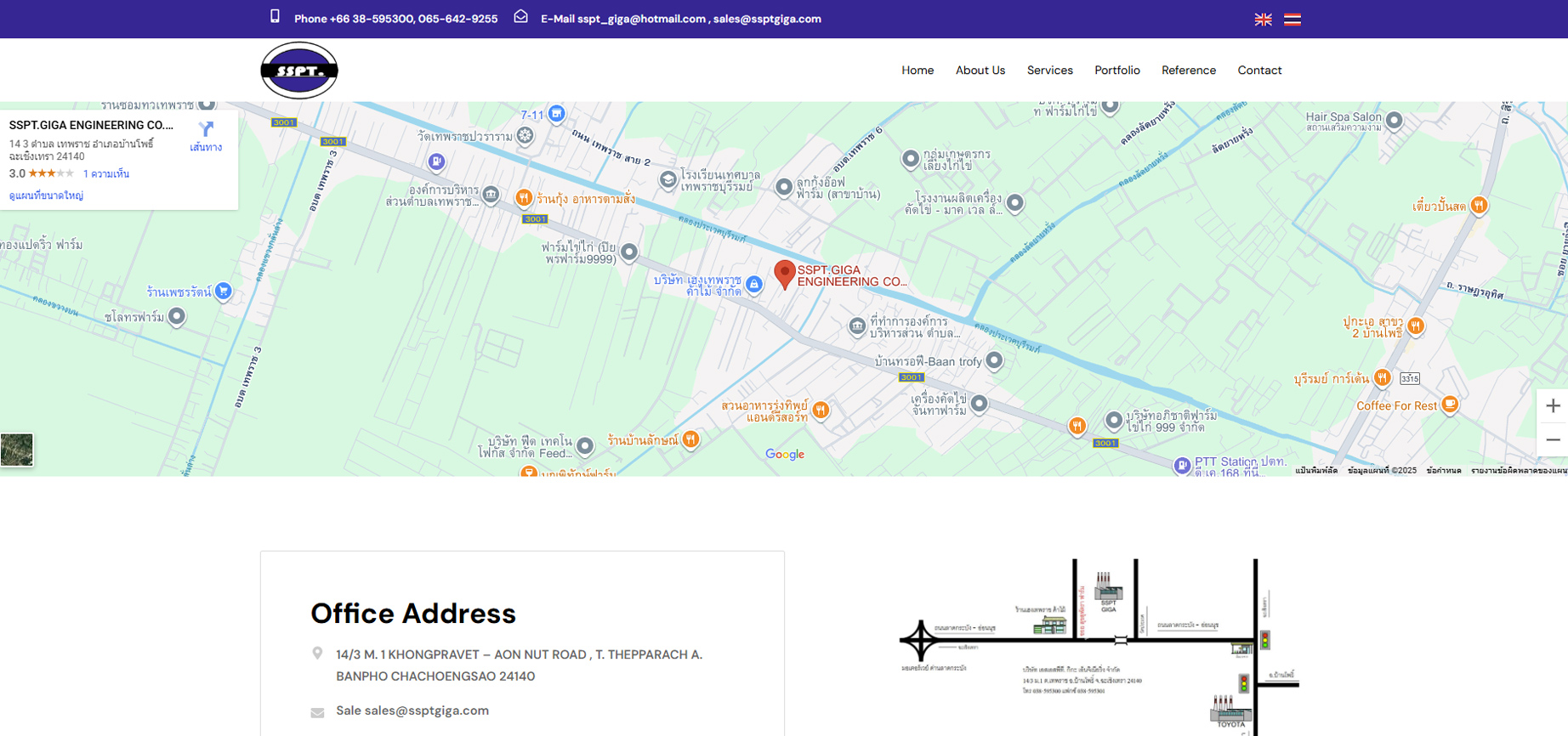Open the About Us page

pos(980,71)
